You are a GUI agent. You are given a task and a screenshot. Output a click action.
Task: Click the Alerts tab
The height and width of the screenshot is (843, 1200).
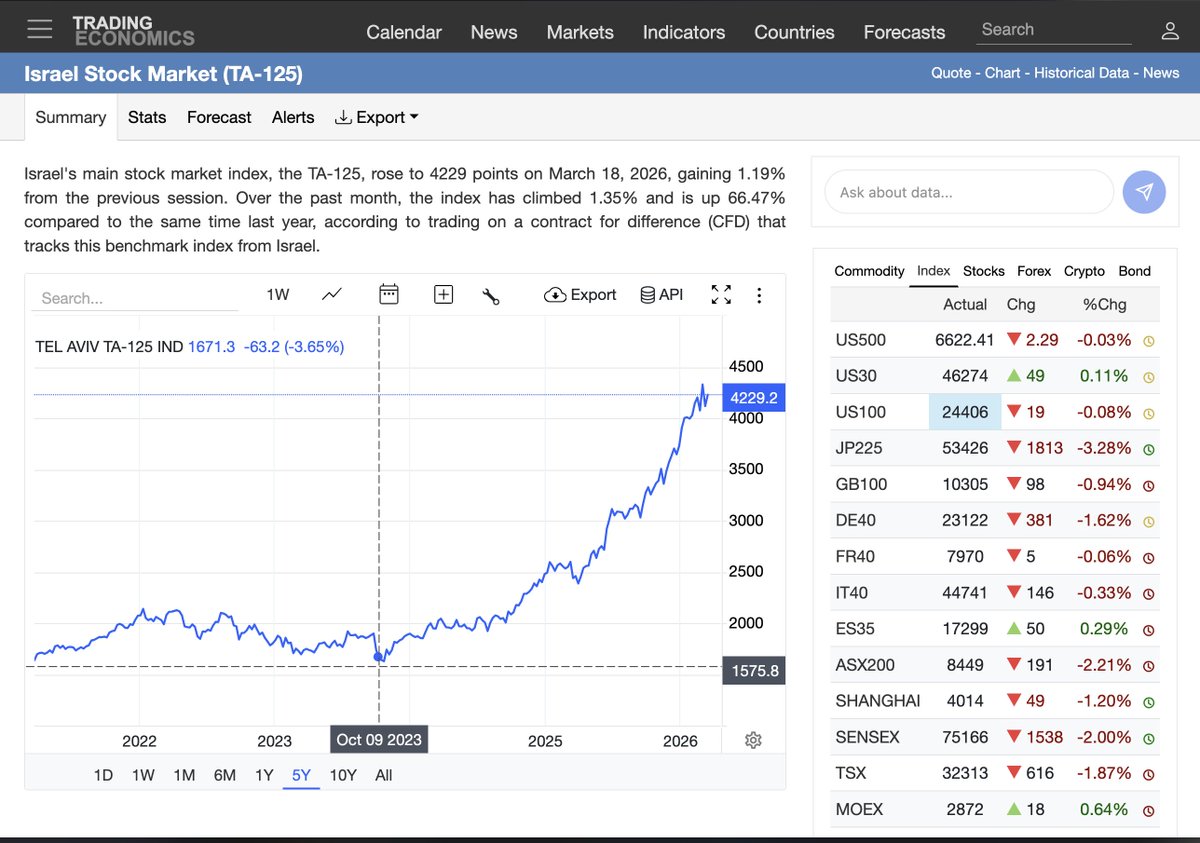point(293,117)
